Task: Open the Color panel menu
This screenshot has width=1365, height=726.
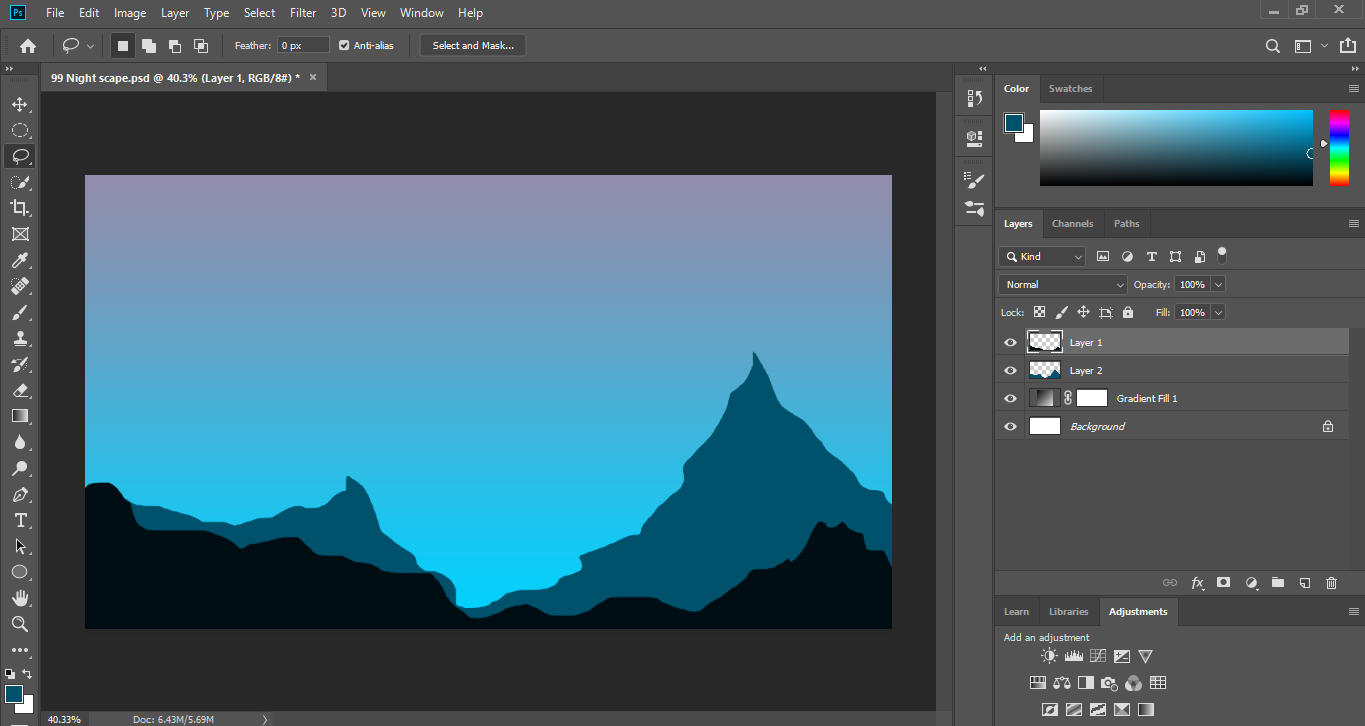Action: coord(1354,89)
